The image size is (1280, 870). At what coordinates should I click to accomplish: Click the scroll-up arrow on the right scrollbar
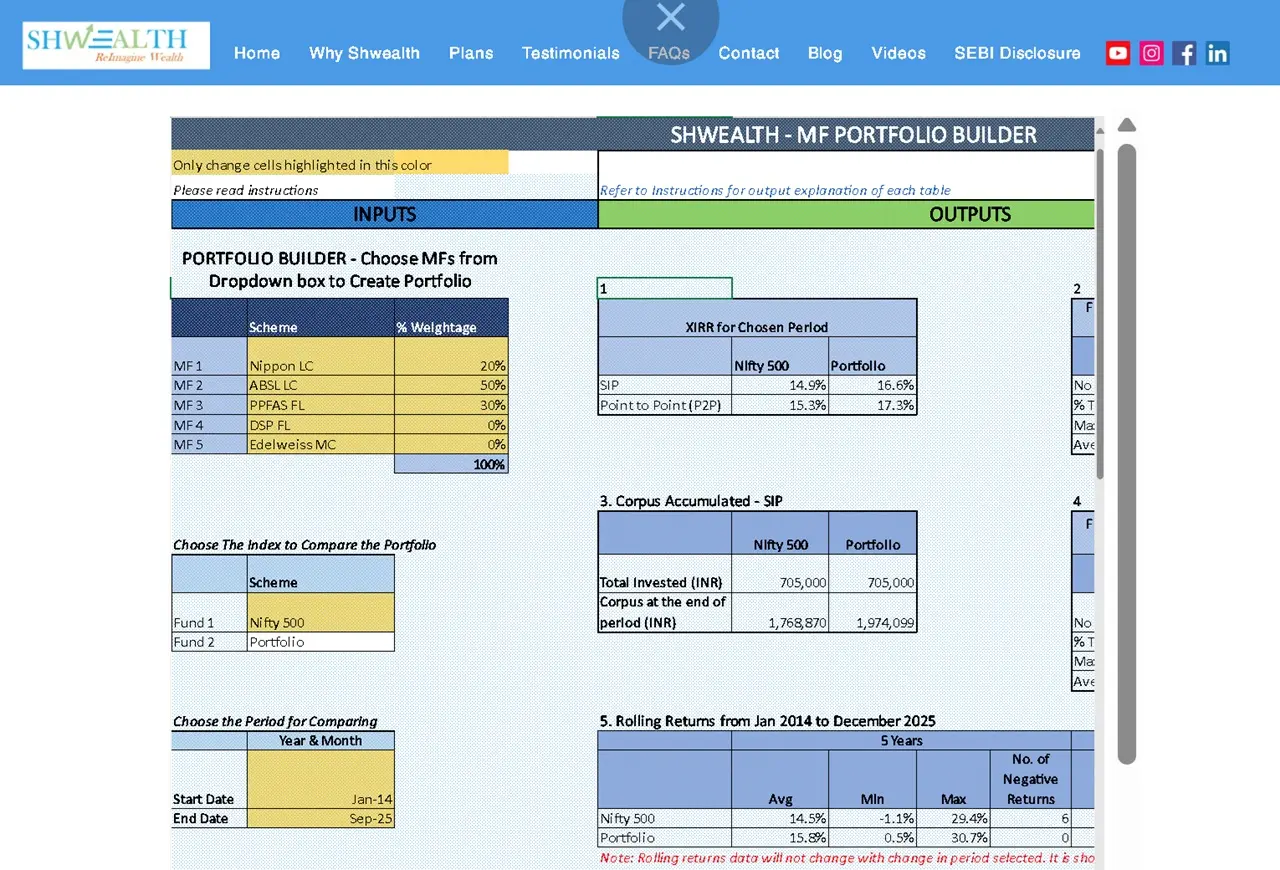pyautogui.click(x=1127, y=124)
